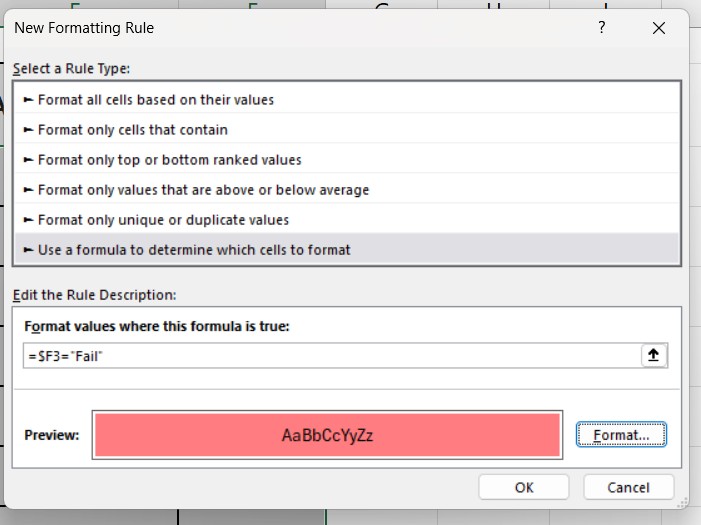Pick 'Format only values above or below average'
701x525 pixels.
point(203,190)
